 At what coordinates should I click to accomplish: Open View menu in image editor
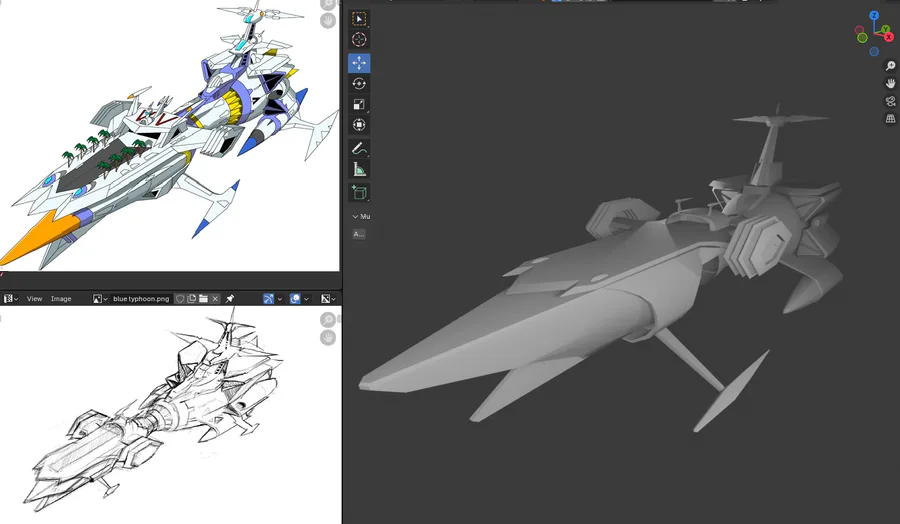34,298
